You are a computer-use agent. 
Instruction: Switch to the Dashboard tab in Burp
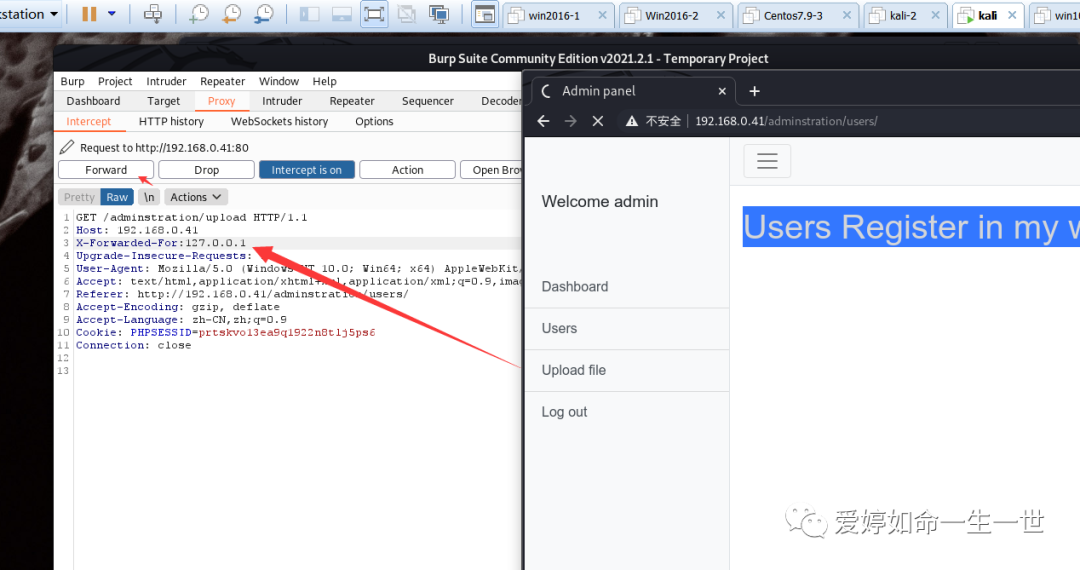[x=93, y=101]
